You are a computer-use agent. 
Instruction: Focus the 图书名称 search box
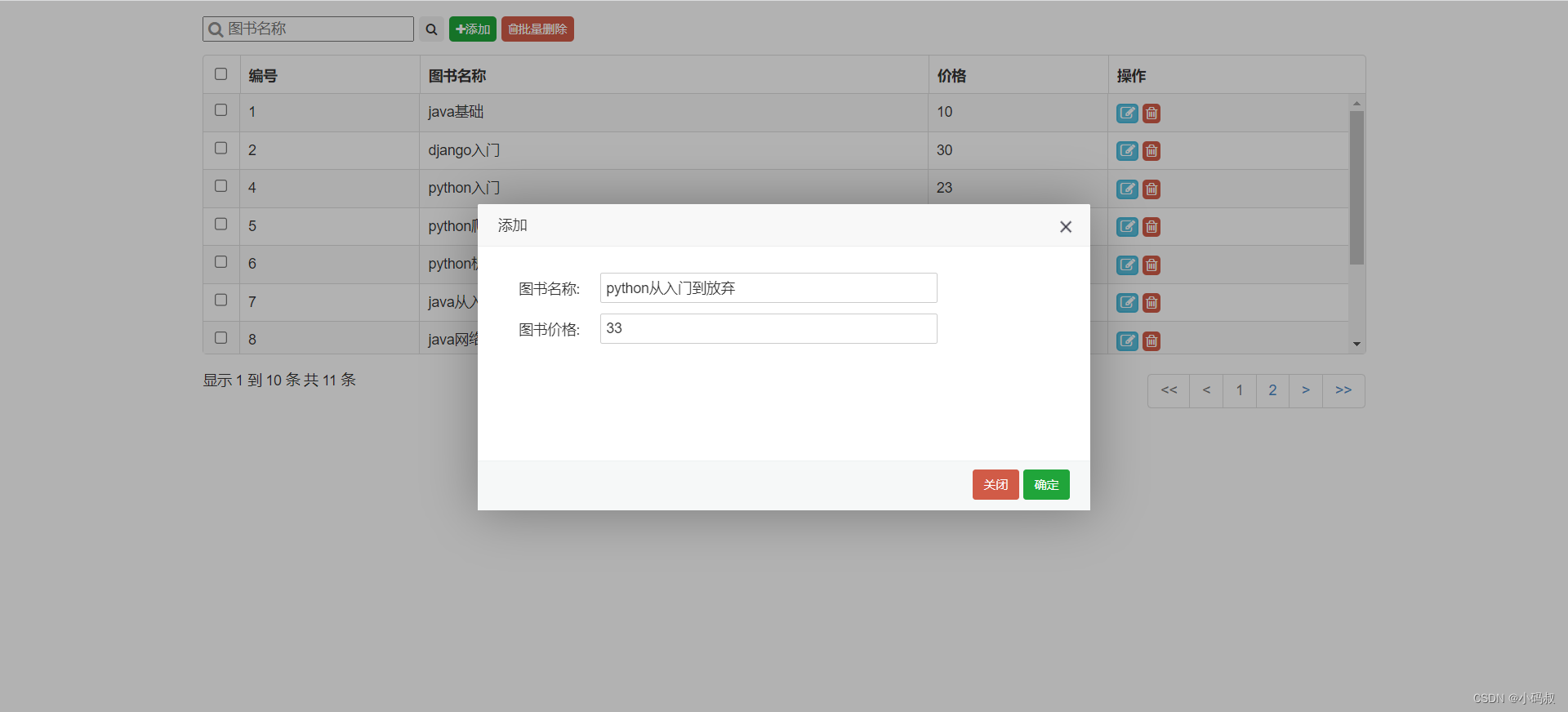(x=308, y=29)
